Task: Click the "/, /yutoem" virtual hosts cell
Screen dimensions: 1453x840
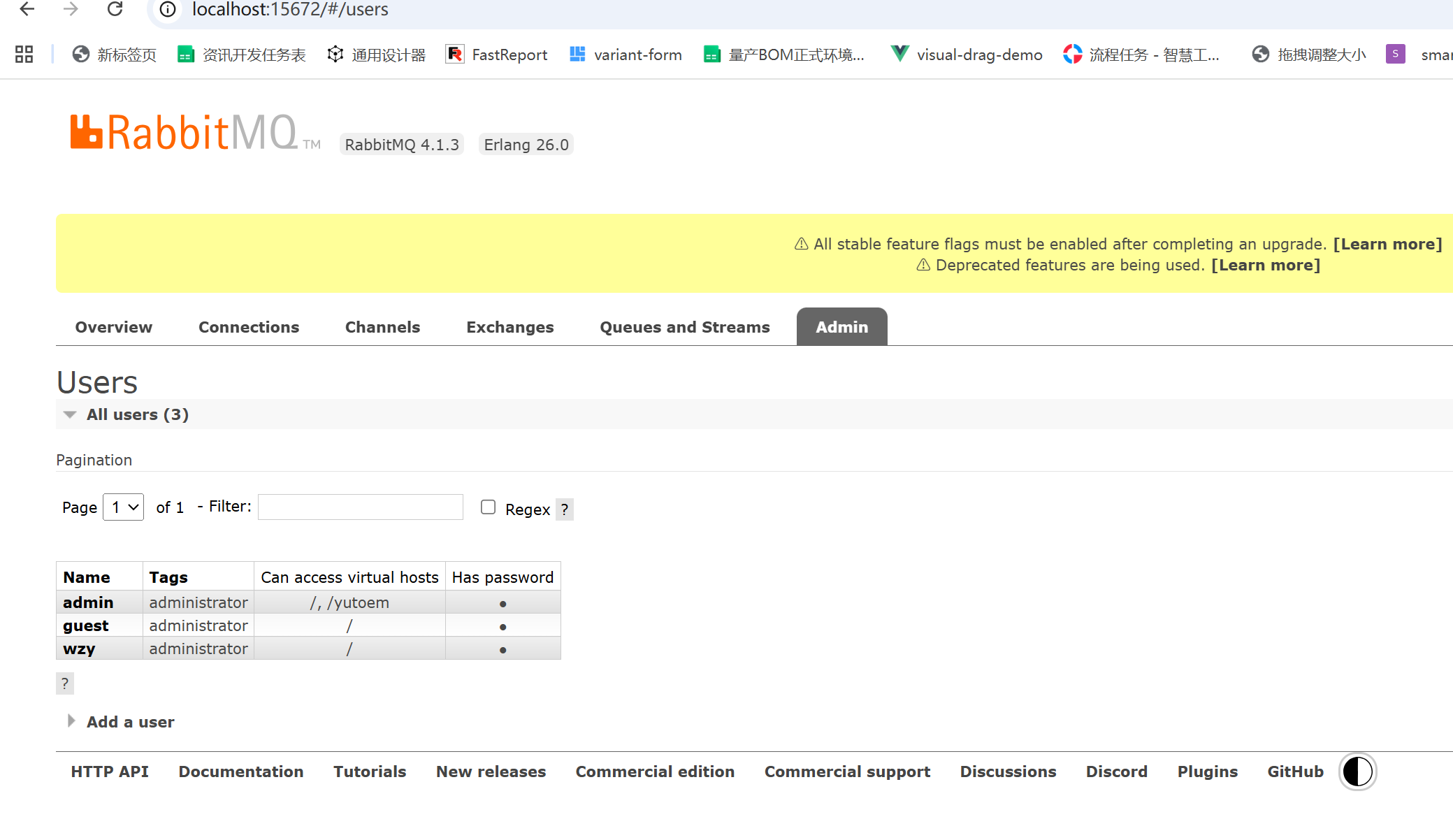Action: [x=349, y=602]
